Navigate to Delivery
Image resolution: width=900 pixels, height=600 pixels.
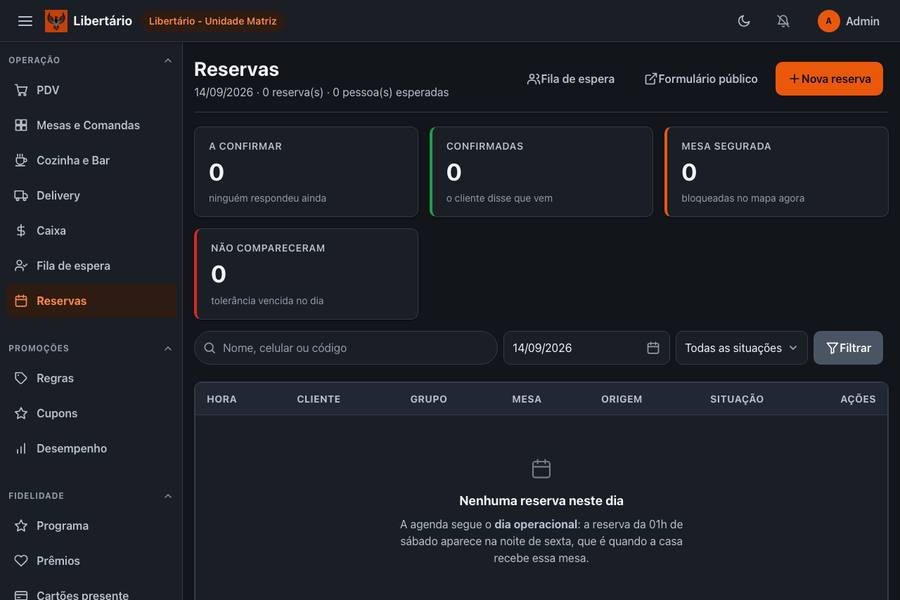pos(91,195)
